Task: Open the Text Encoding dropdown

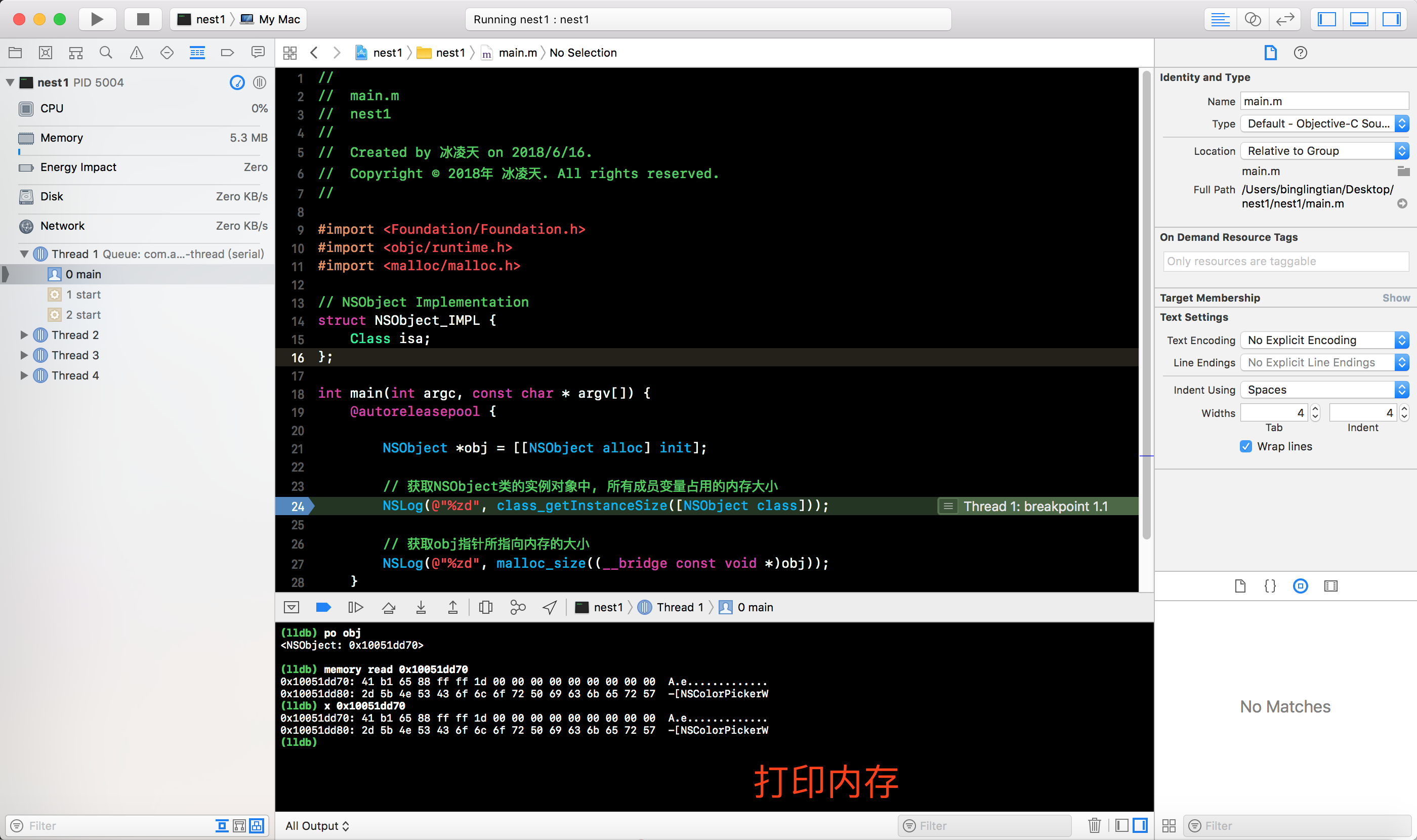Action: tap(1323, 340)
